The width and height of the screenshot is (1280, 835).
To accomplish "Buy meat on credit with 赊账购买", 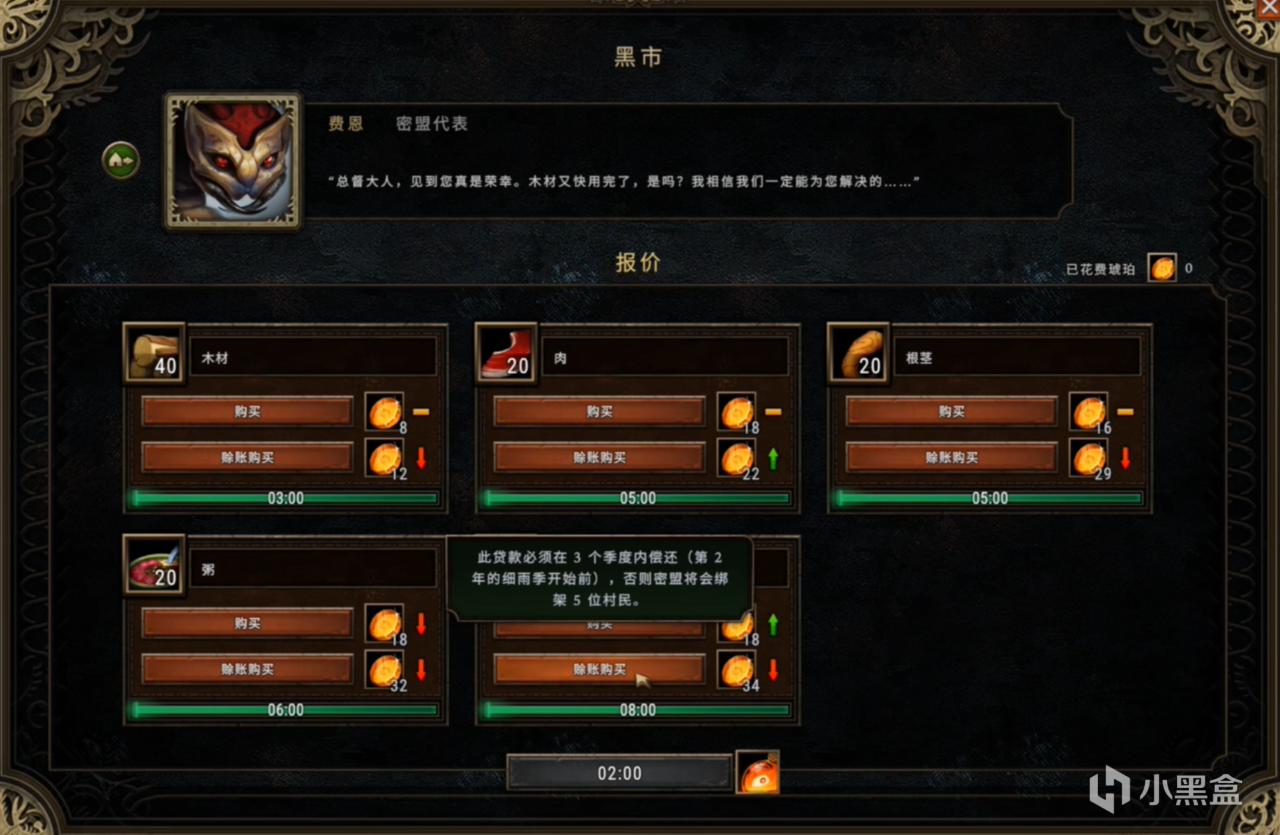I will (599, 457).
